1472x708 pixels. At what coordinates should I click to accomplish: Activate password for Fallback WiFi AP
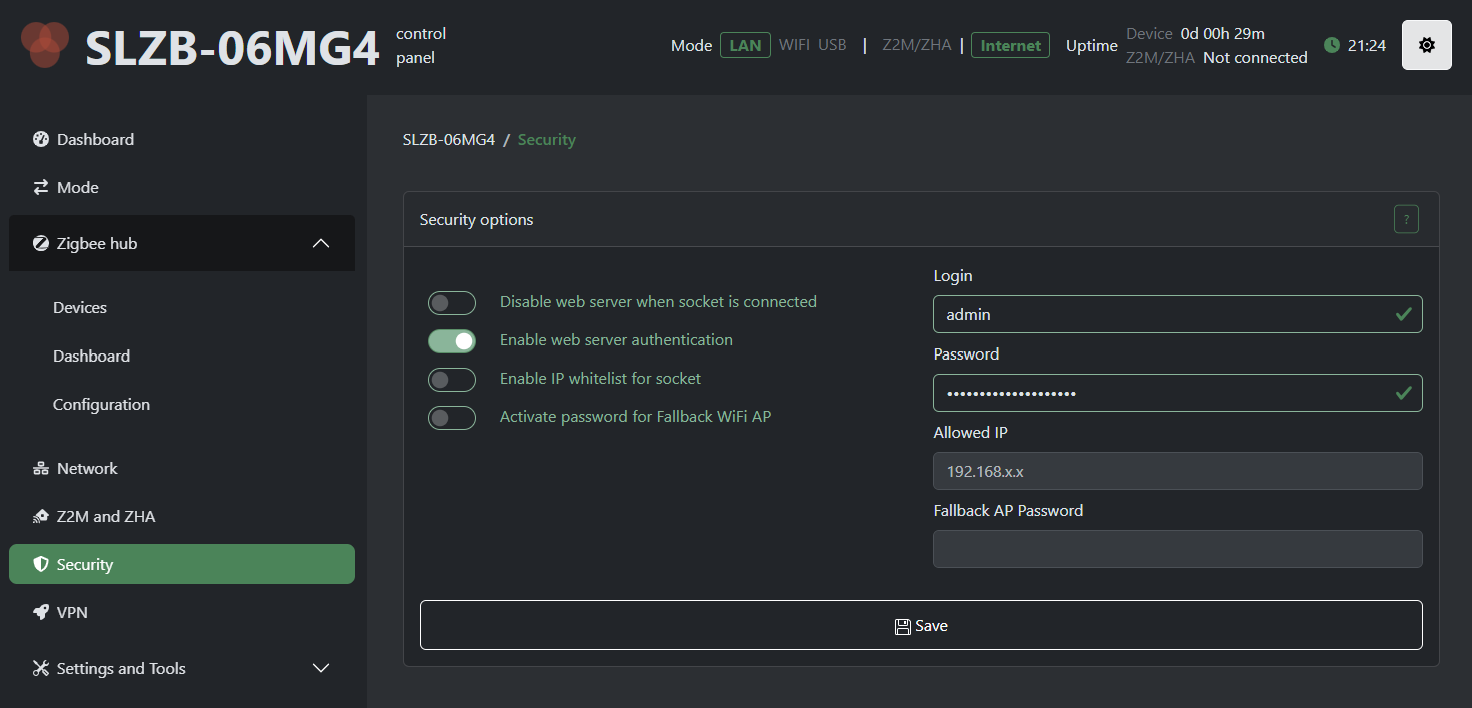(451, 417)
